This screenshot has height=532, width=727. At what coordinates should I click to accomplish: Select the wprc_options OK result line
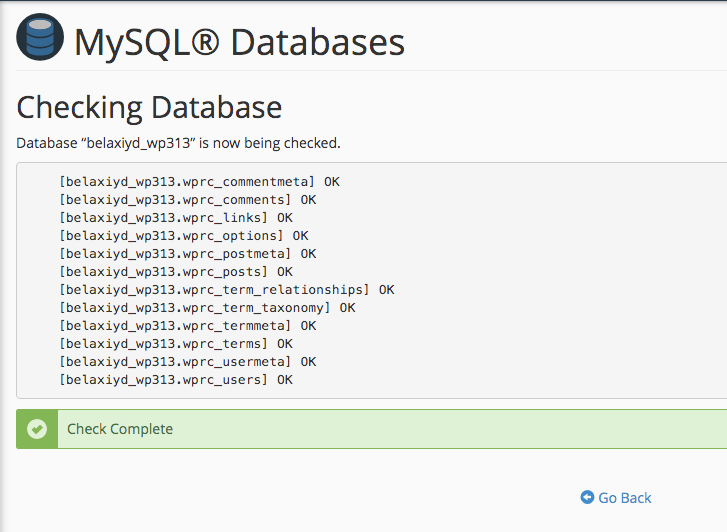coord(184,236)
